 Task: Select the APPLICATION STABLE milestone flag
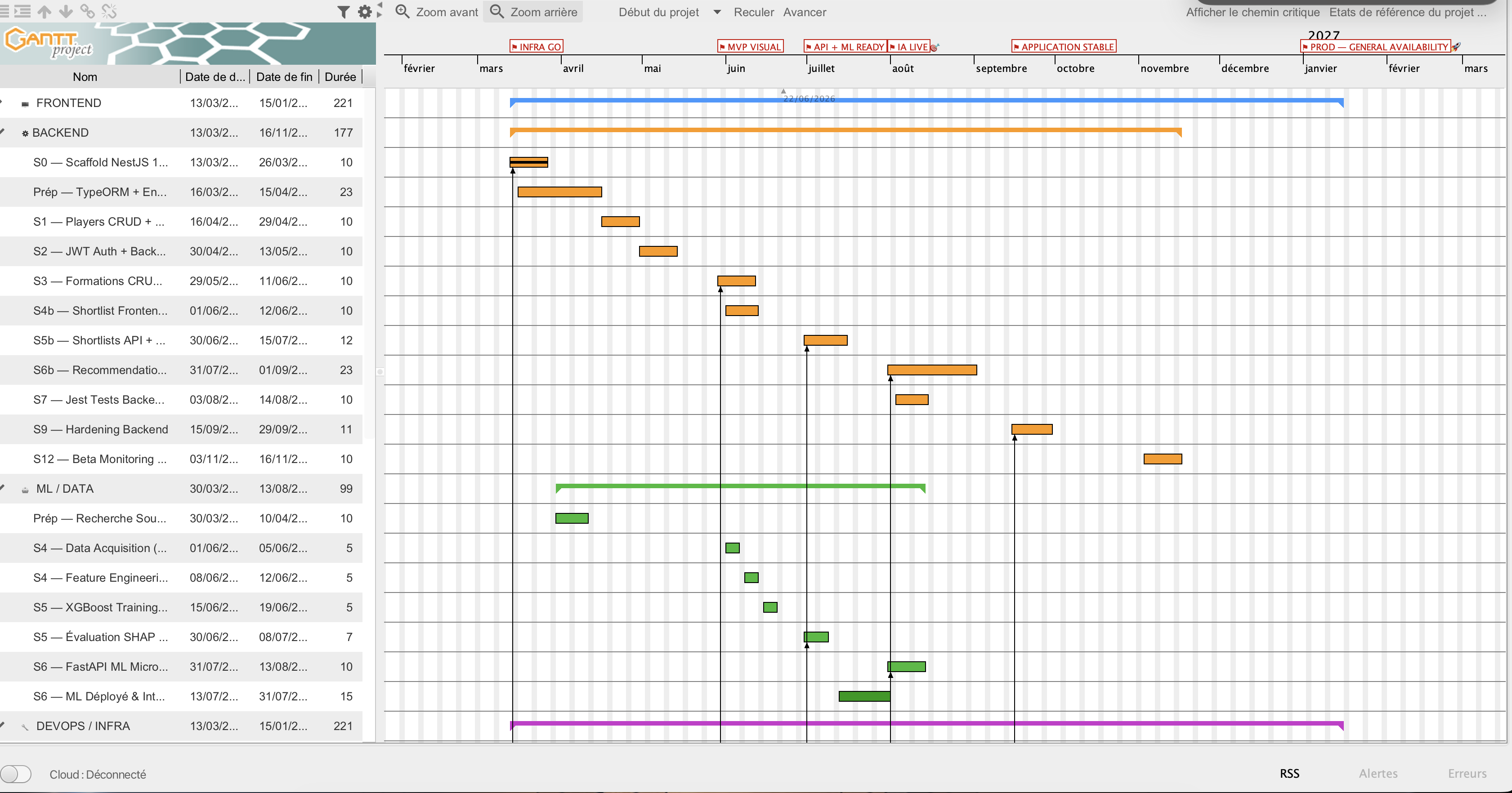coord(1064,47)
